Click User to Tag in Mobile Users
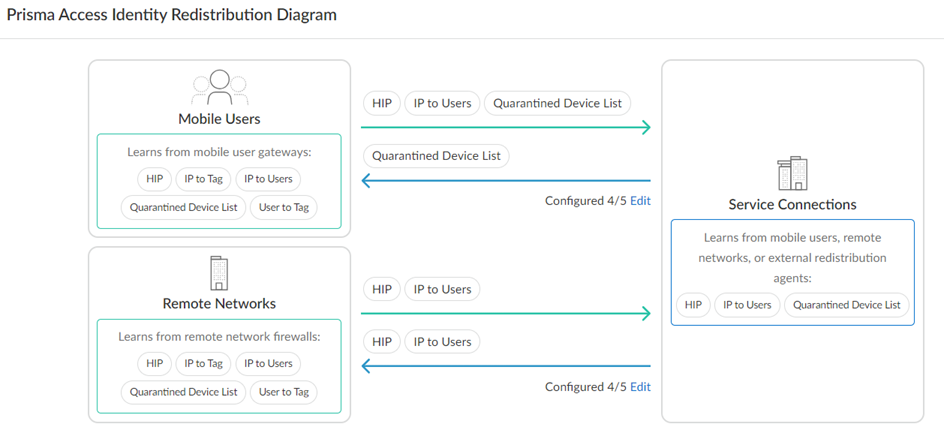This screenshot has height=433, width=944. (284, 207)
